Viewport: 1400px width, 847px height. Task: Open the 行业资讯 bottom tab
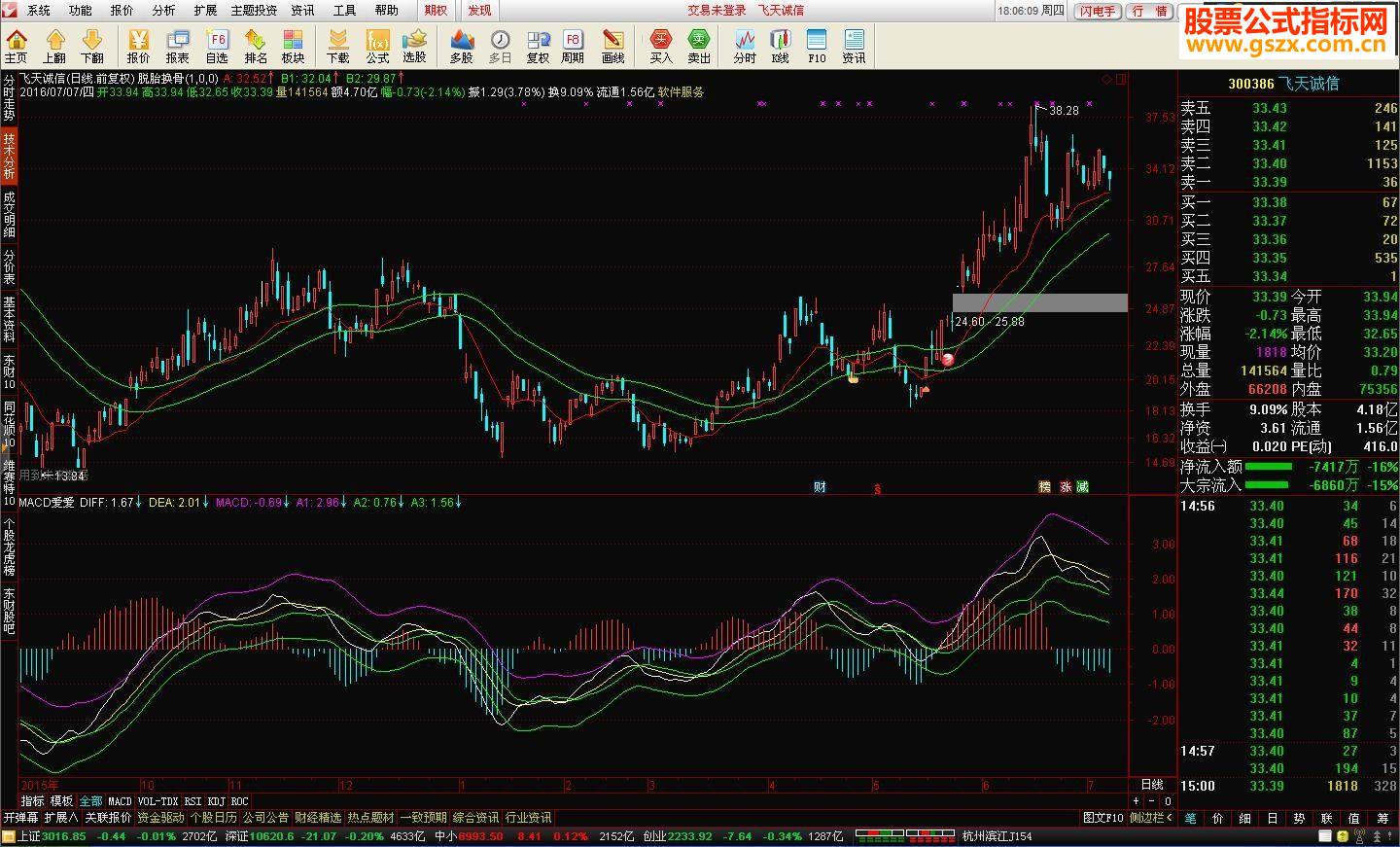pyautogui.click(x=528, y=818)
